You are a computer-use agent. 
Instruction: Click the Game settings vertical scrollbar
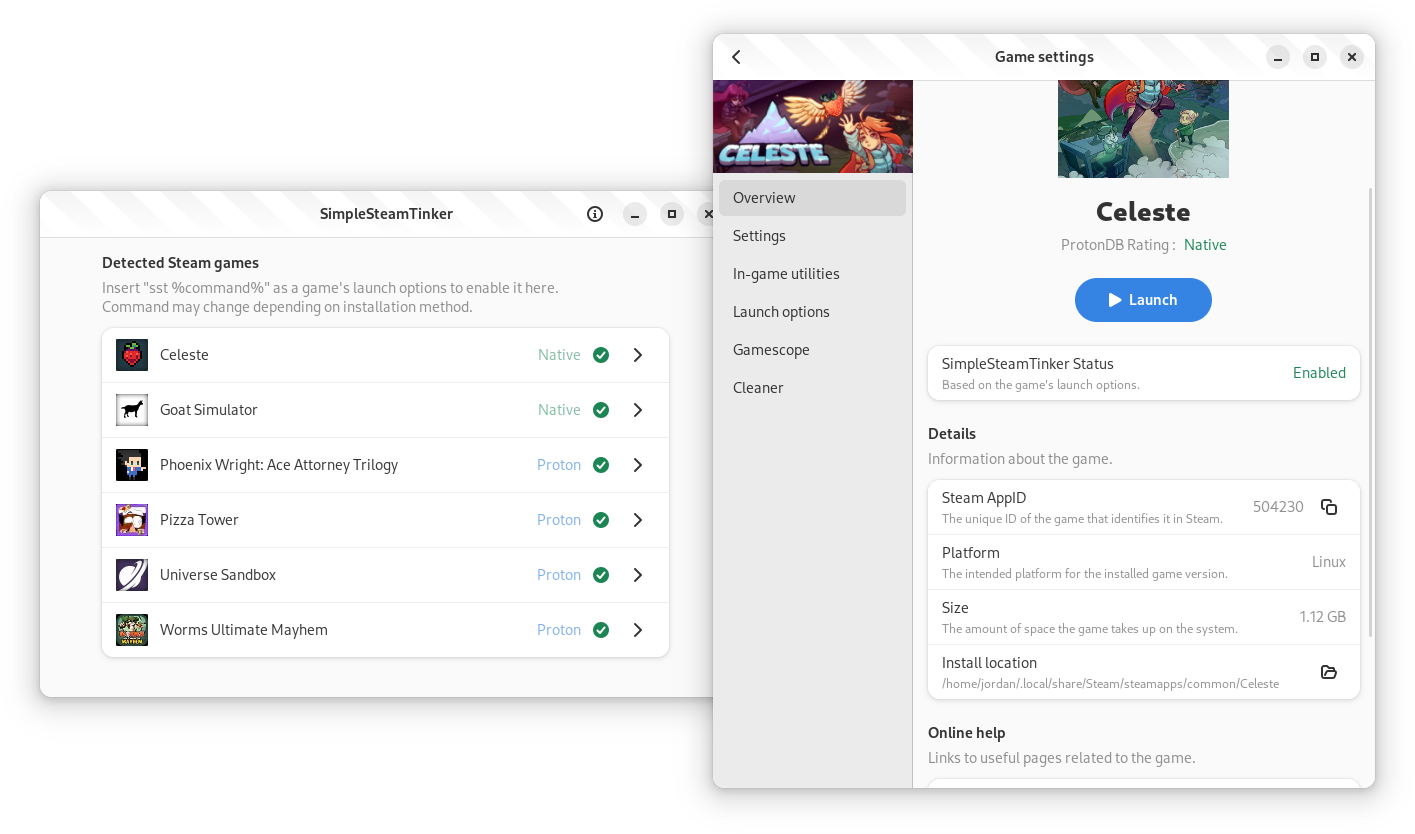point(1370,412)
